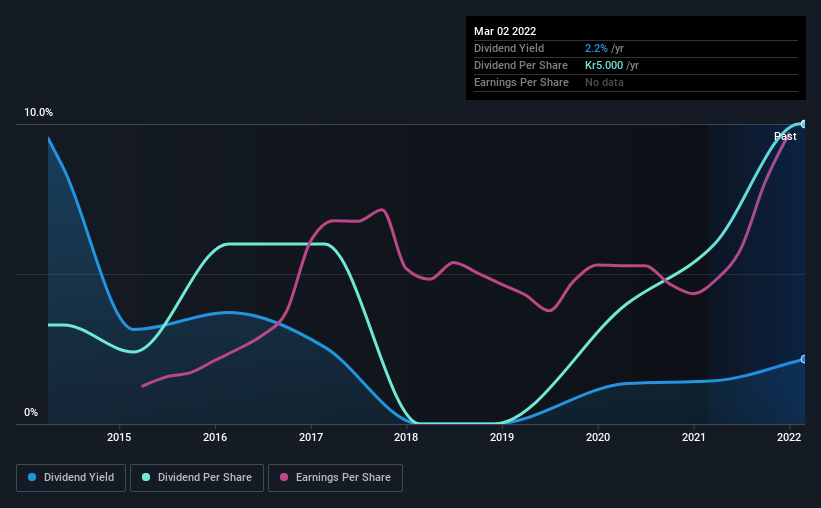
Task: Click the 2019 x-axis label
Action: (x=502, y=437)
